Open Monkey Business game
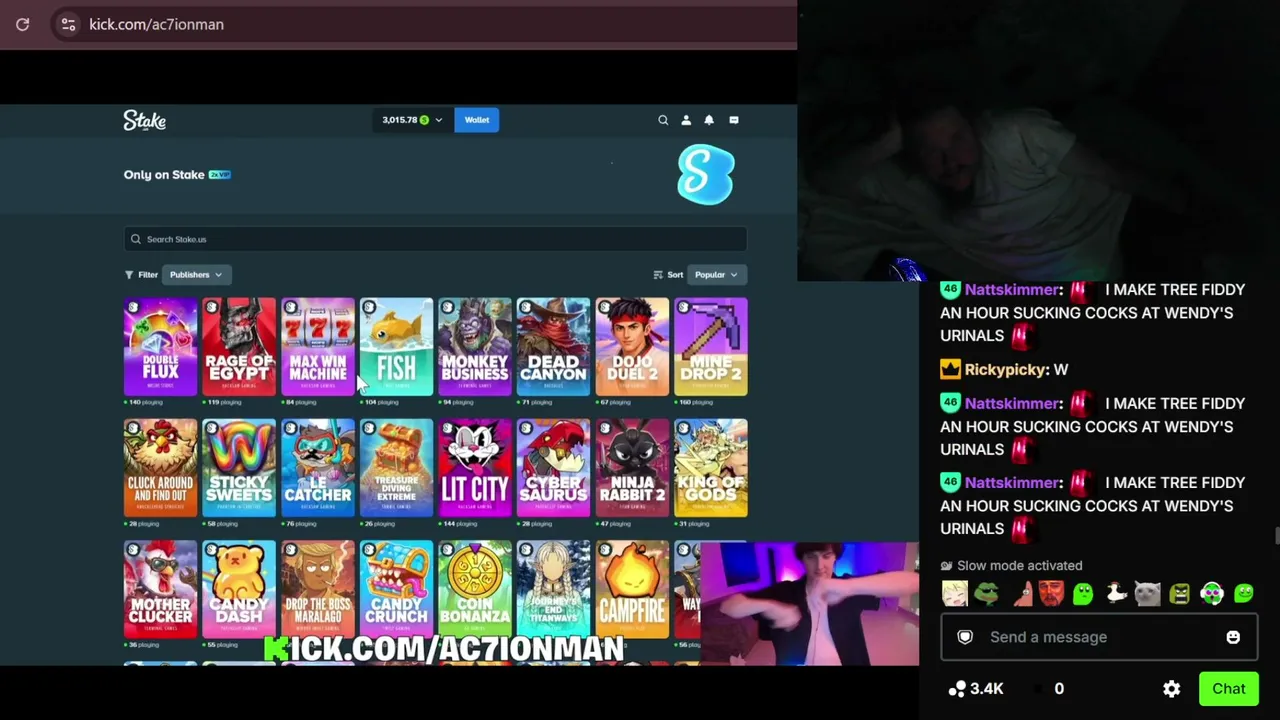Viewport: 1280px width, 720px height. pyautogui.click(x=475, y=347)
